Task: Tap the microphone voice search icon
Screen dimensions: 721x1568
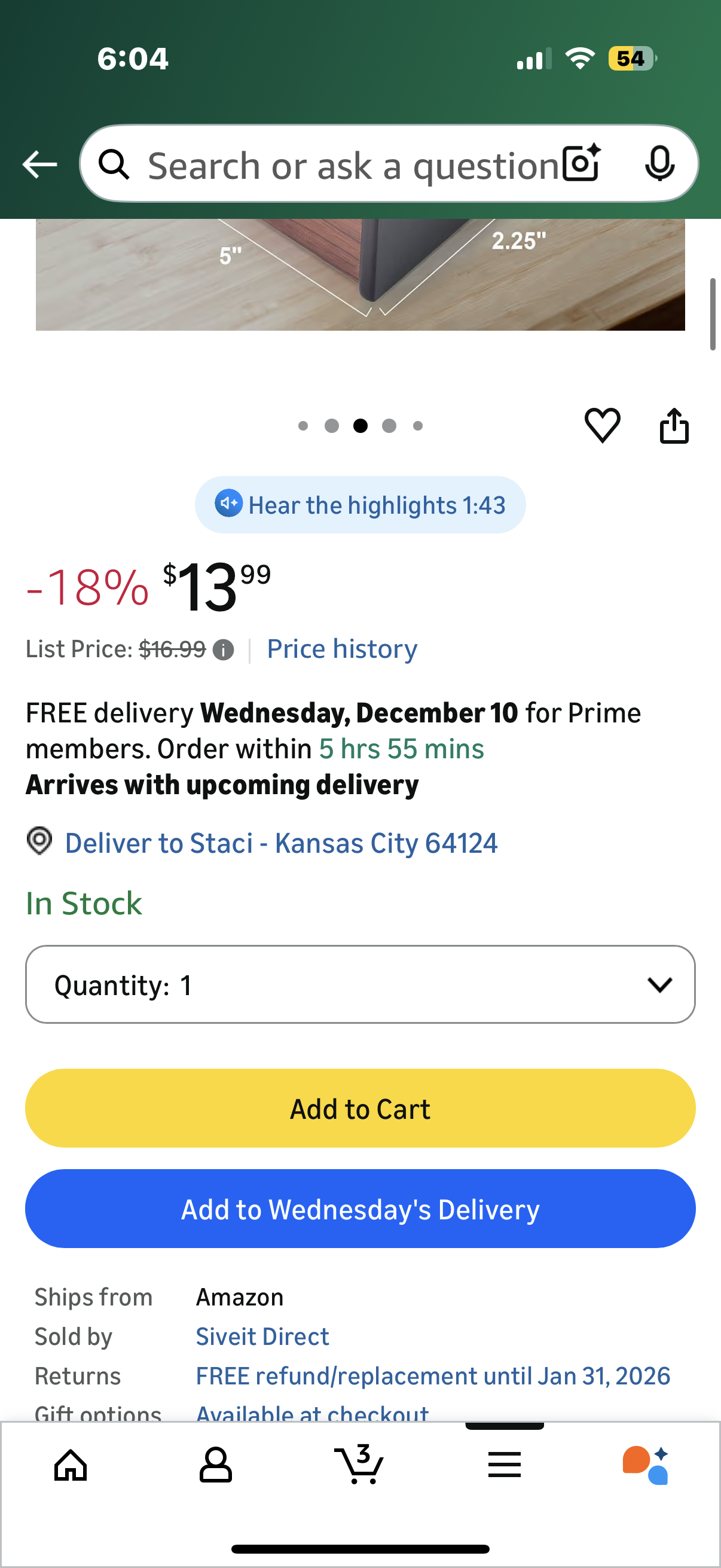Action: (x=659, y=163)
